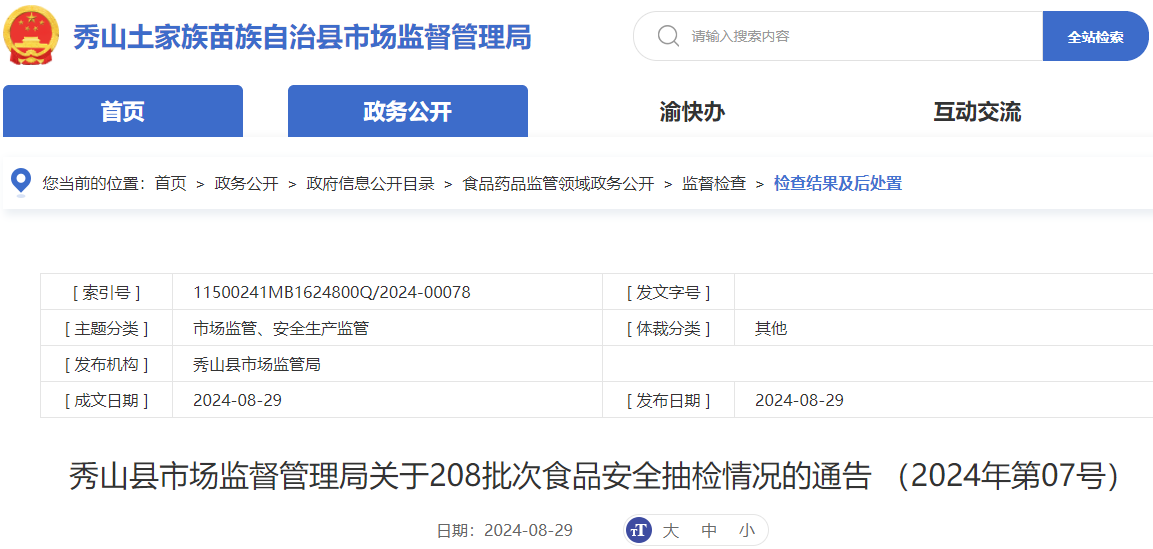Click the magnifier search icon
The image size is (1153, 549).
[x=668, y=36]
